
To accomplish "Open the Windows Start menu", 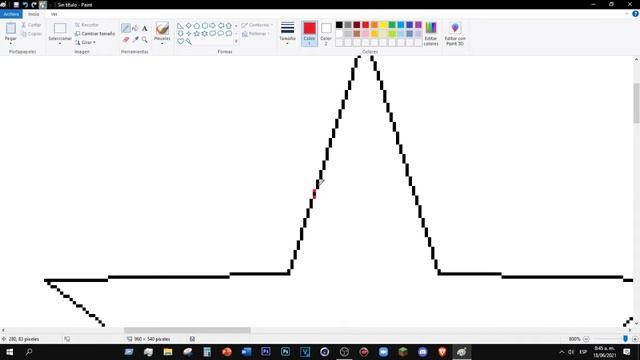I will point(9,352).
